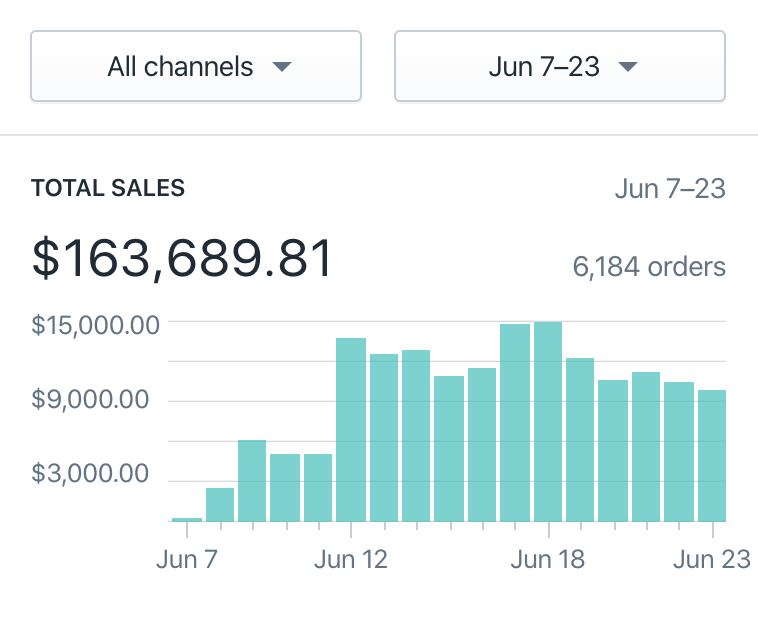Click the Jun 12 axis label
Viewport: 758px width, 622px height.
351,560
